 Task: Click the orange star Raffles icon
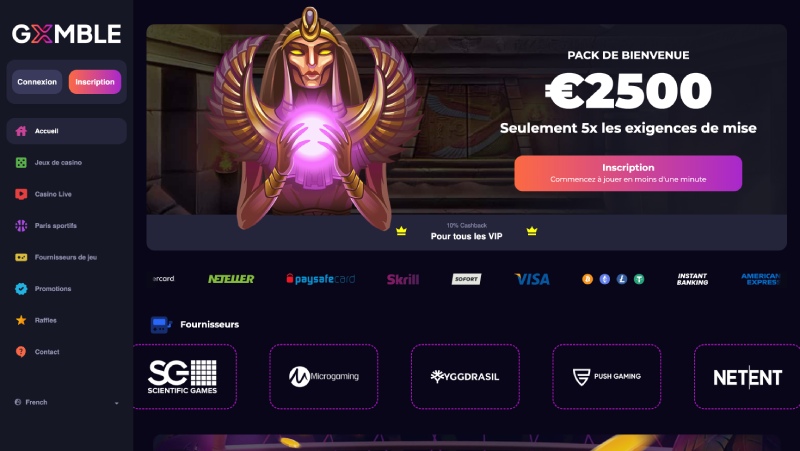(21, 320)
